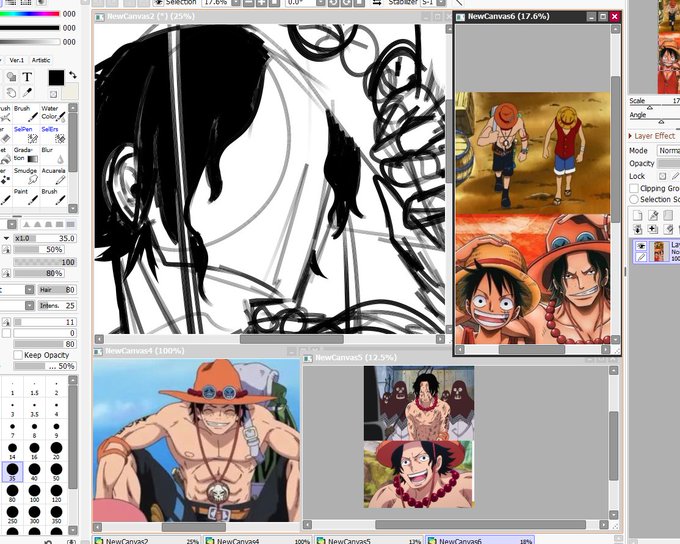Image resolution: width=680 pixels, height=544 pixels.
Task: Click the Hair 80 slider
Action: coord(57,290)
